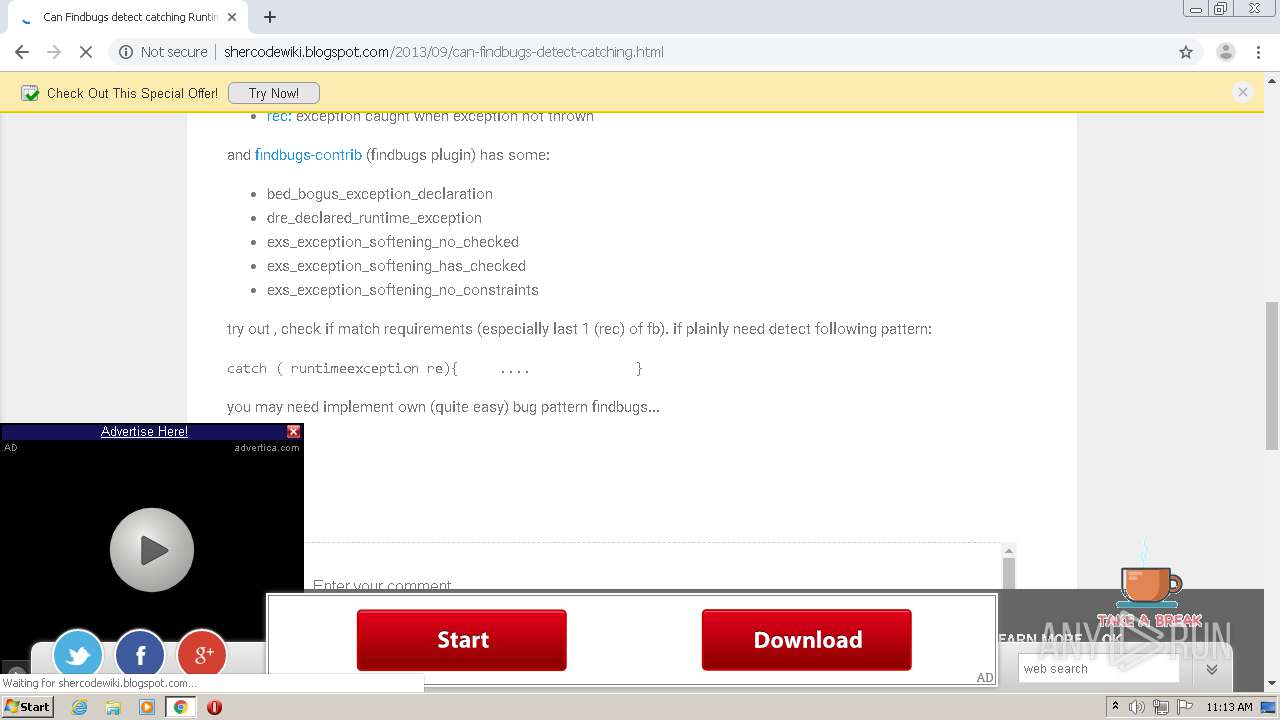
Task: Play the ad video
Action: [x=152, y=550]
